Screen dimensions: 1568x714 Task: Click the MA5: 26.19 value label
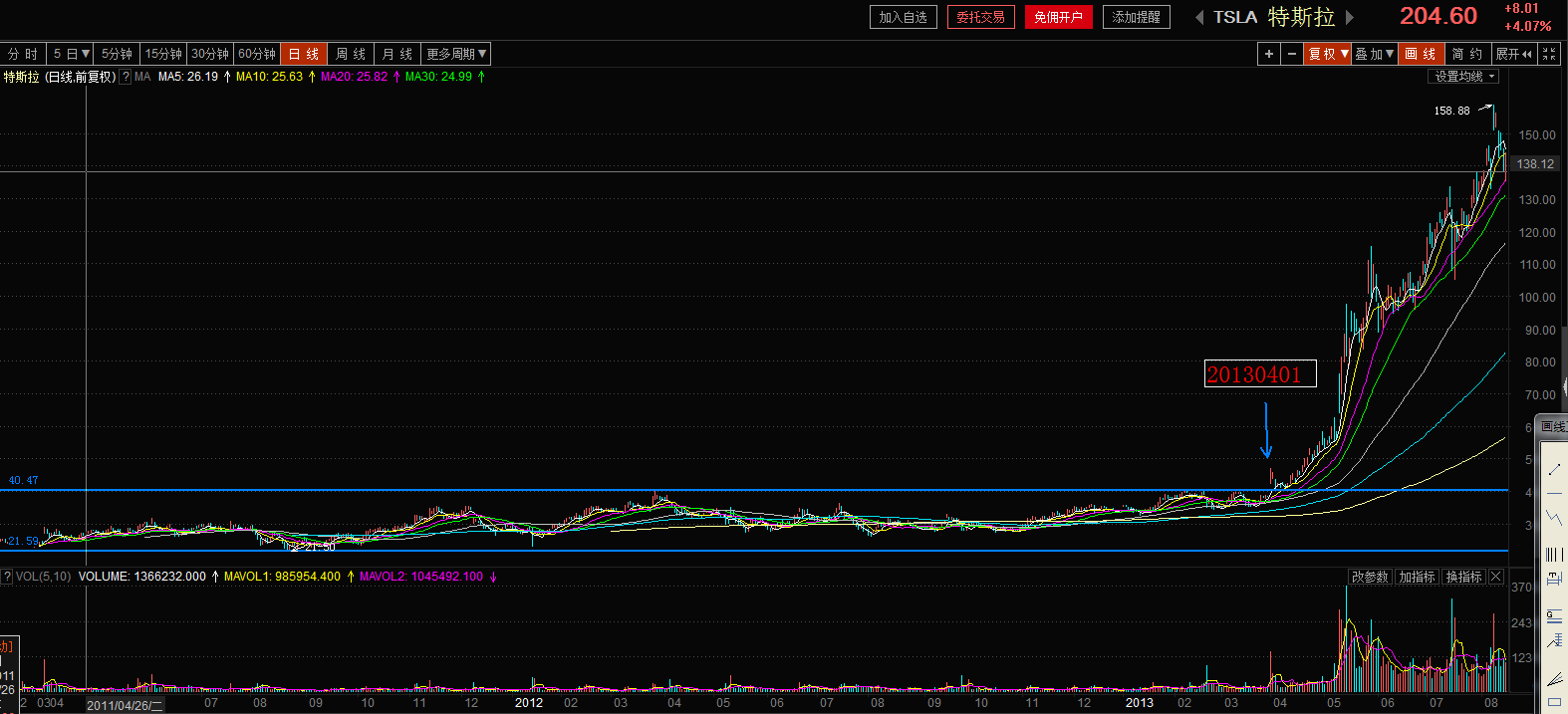188,77
